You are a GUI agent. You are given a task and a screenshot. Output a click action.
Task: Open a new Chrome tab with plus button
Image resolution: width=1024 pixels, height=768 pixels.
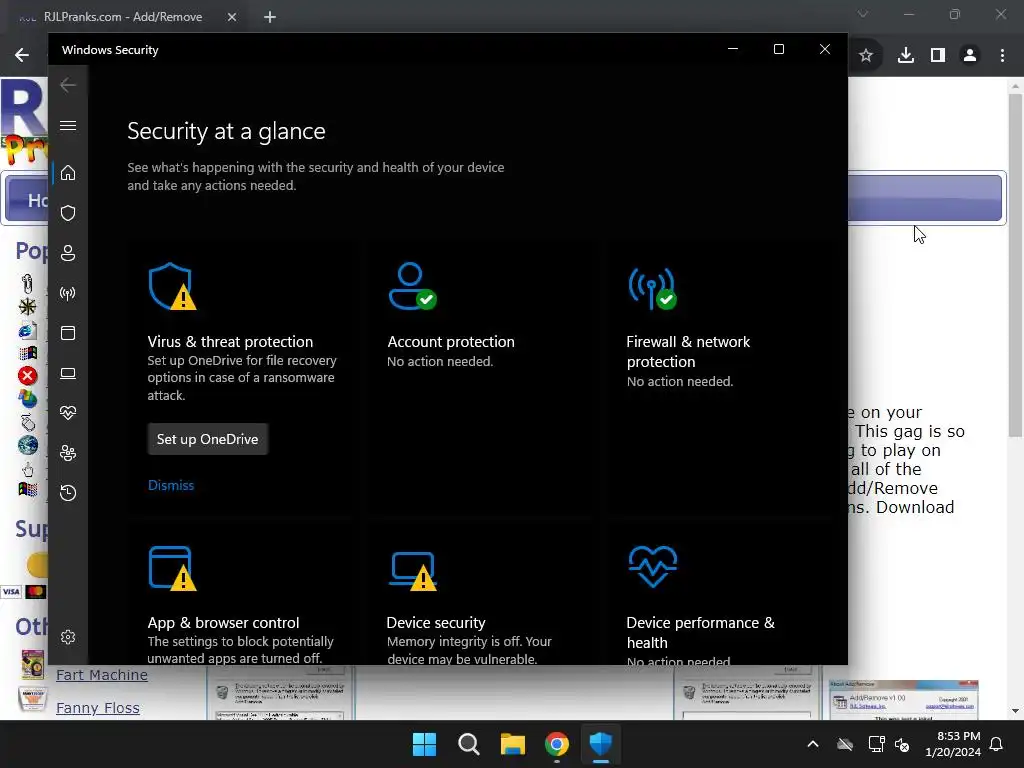(x=270, y=17)
